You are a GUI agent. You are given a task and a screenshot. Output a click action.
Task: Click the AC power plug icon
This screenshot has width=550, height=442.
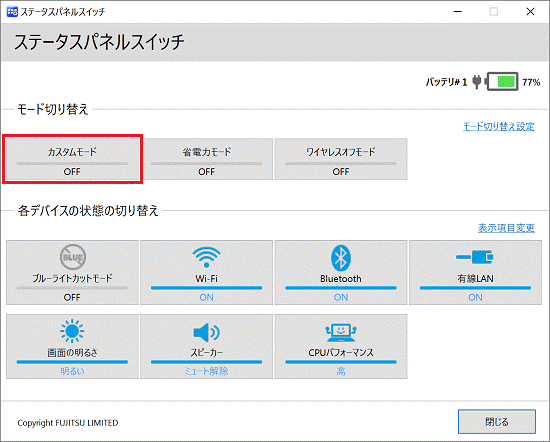click(x=476, y=82)
